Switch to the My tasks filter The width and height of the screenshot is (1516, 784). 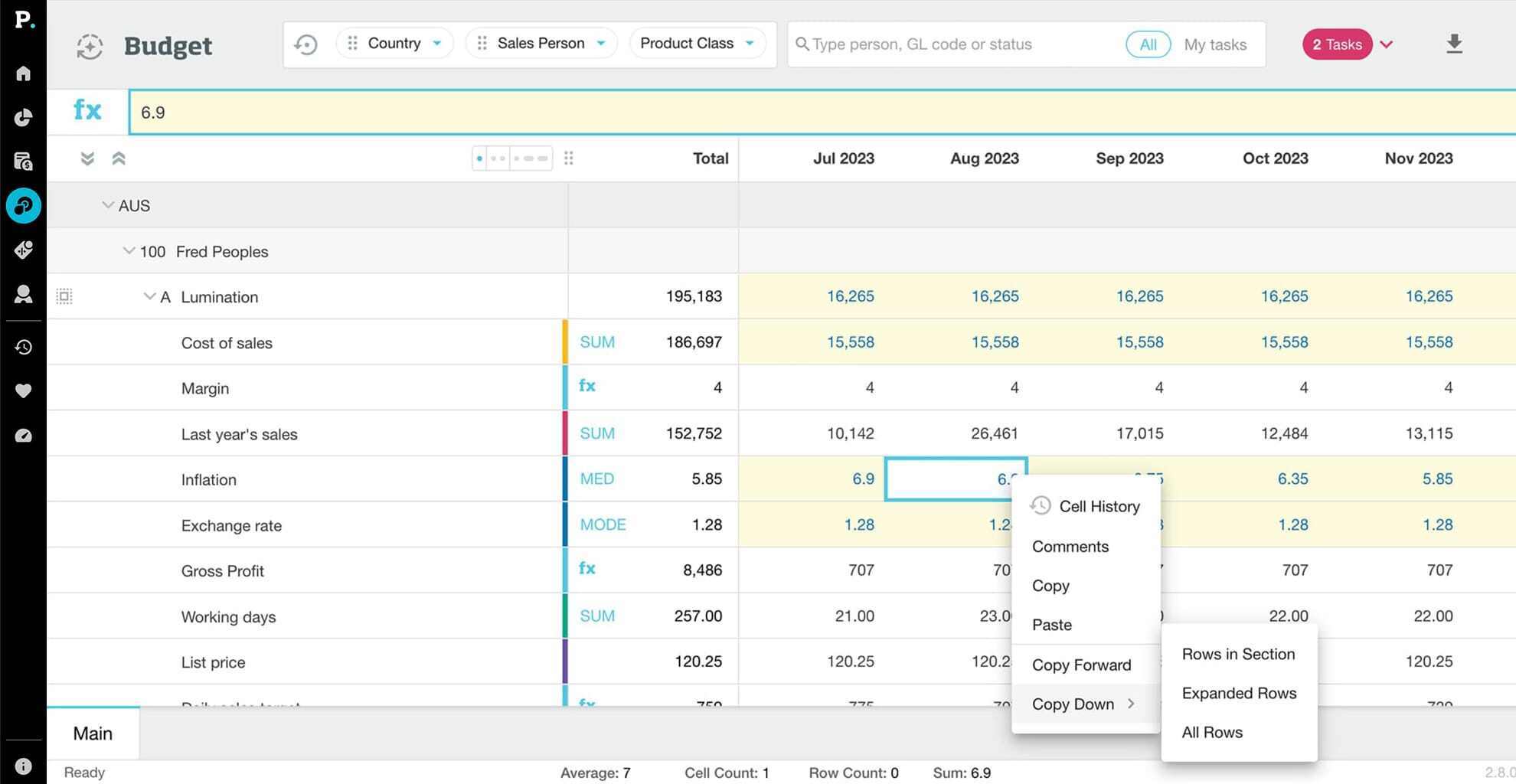click(x=1215, y=44)
